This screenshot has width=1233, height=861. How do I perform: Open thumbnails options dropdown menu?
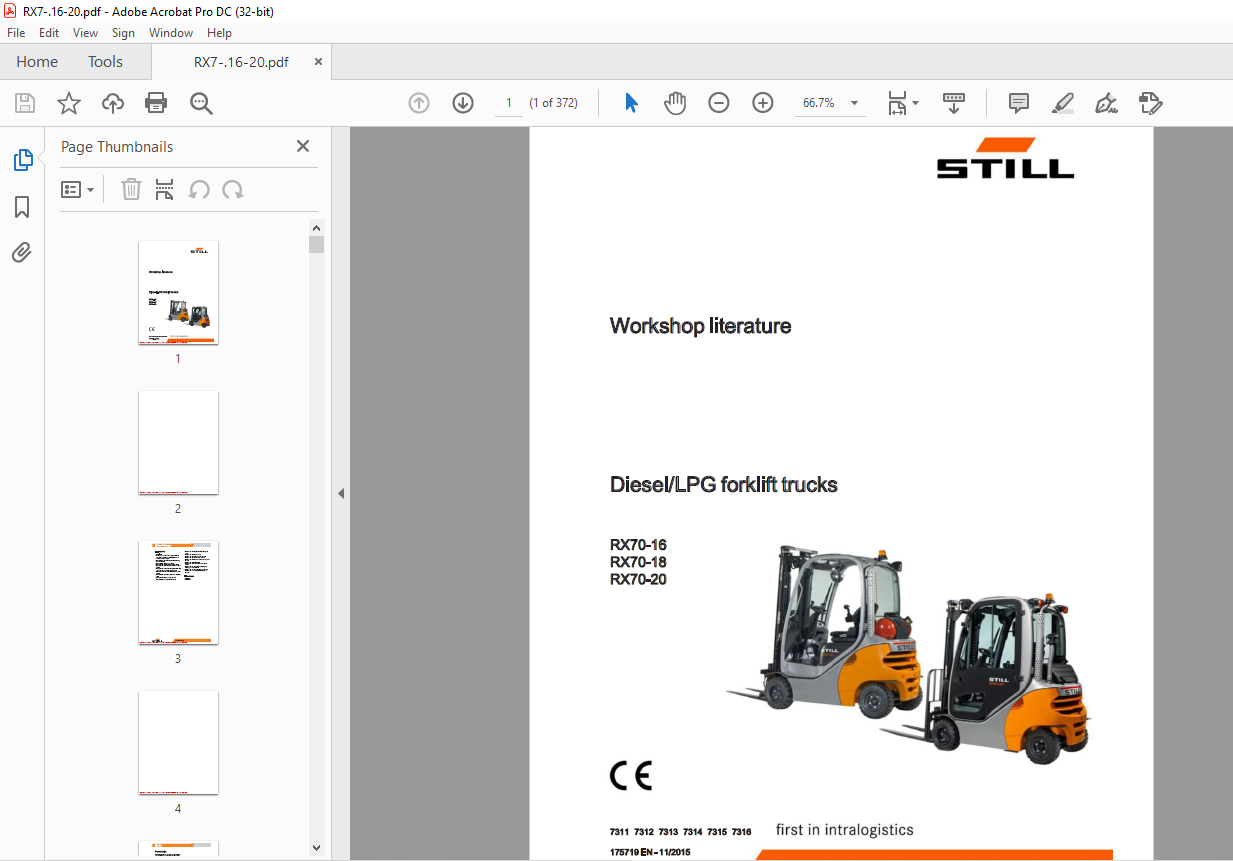tap(77, 189)
